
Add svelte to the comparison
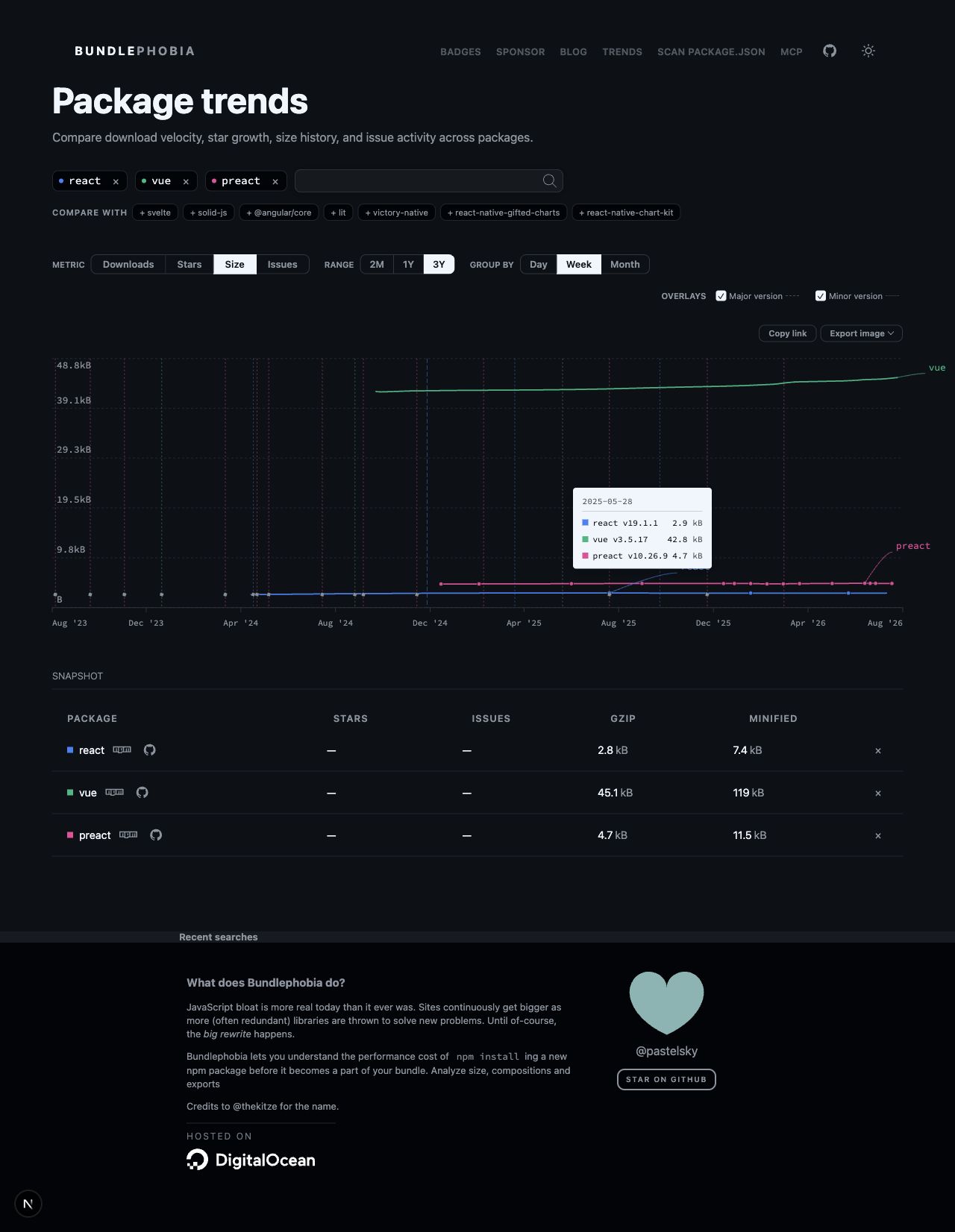pos(155,213)
